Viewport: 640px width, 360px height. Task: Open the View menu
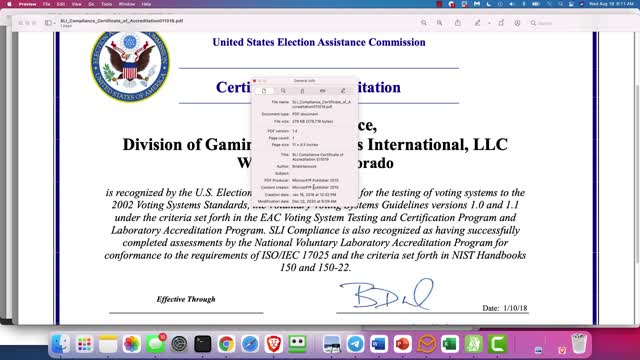76,4
